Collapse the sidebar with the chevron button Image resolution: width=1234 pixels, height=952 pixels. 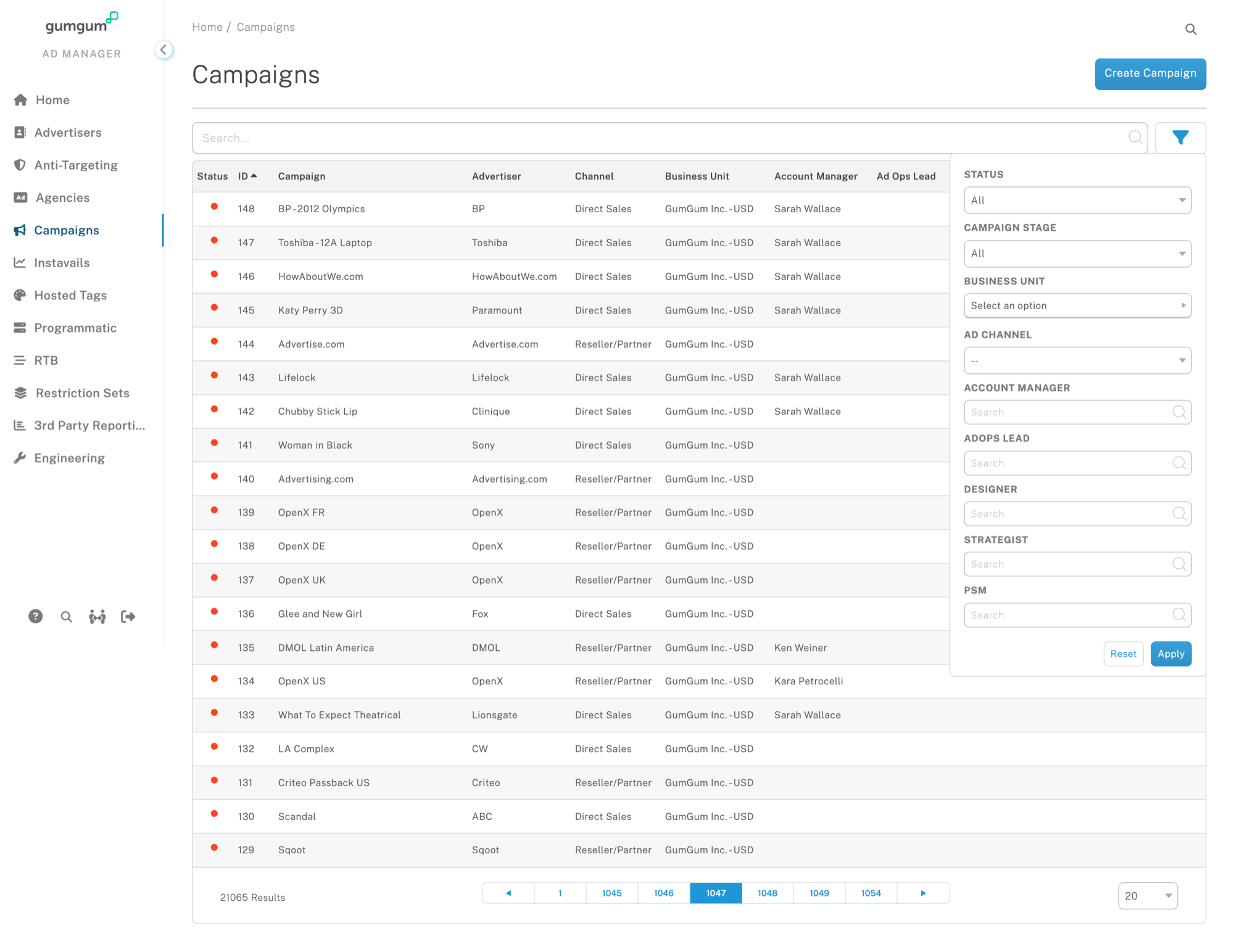click(x=164, y=50)
